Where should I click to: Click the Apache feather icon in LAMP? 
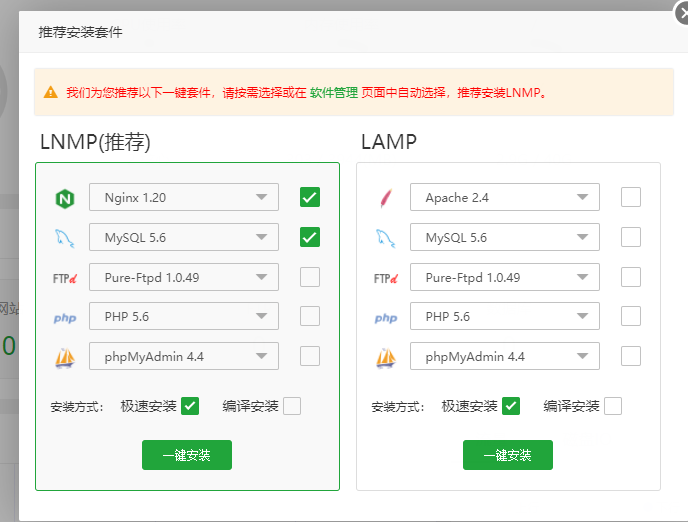click(385, 198)
